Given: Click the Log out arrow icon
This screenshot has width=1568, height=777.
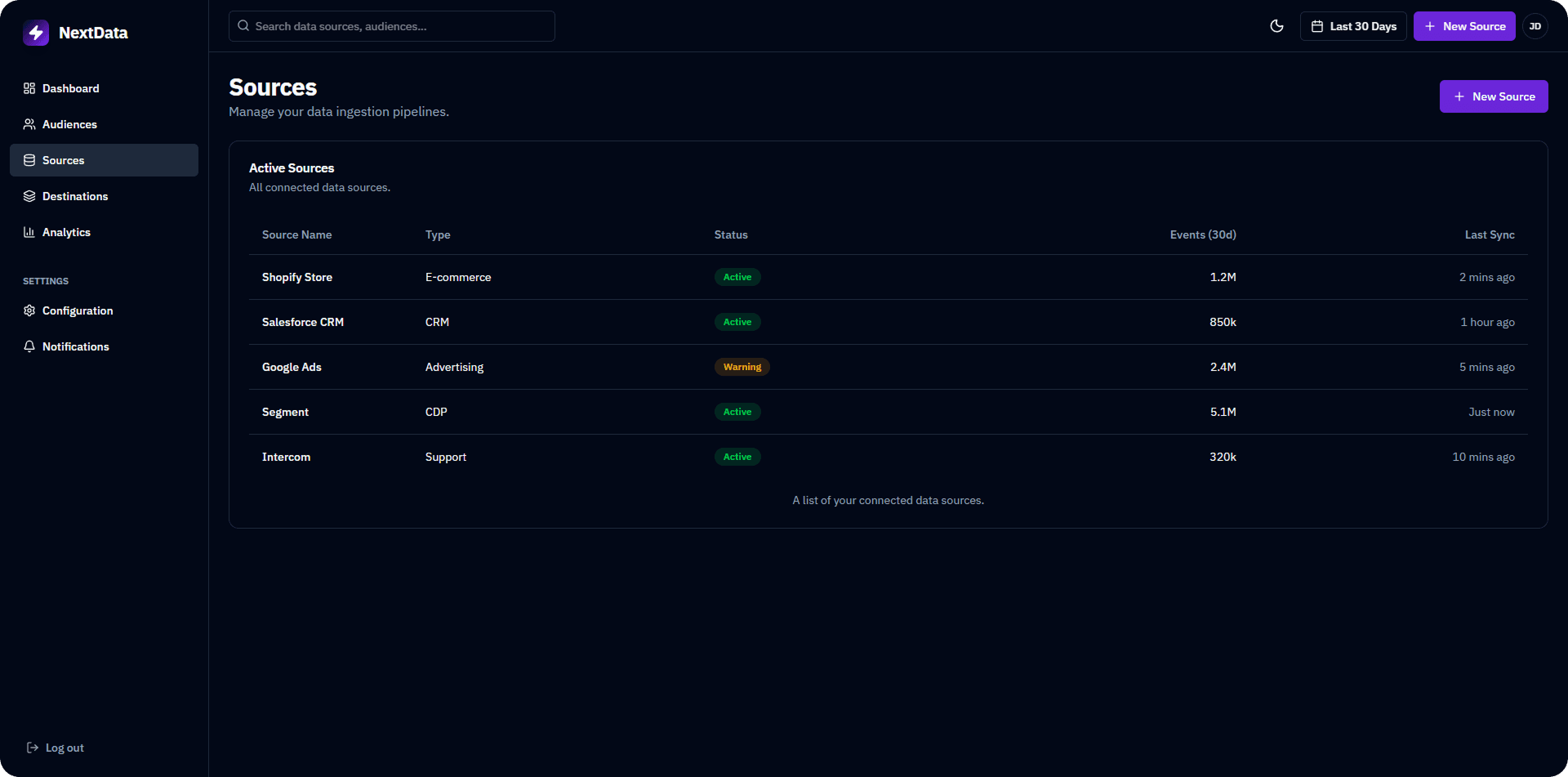Looking at the screenshot, I should 33,748.
